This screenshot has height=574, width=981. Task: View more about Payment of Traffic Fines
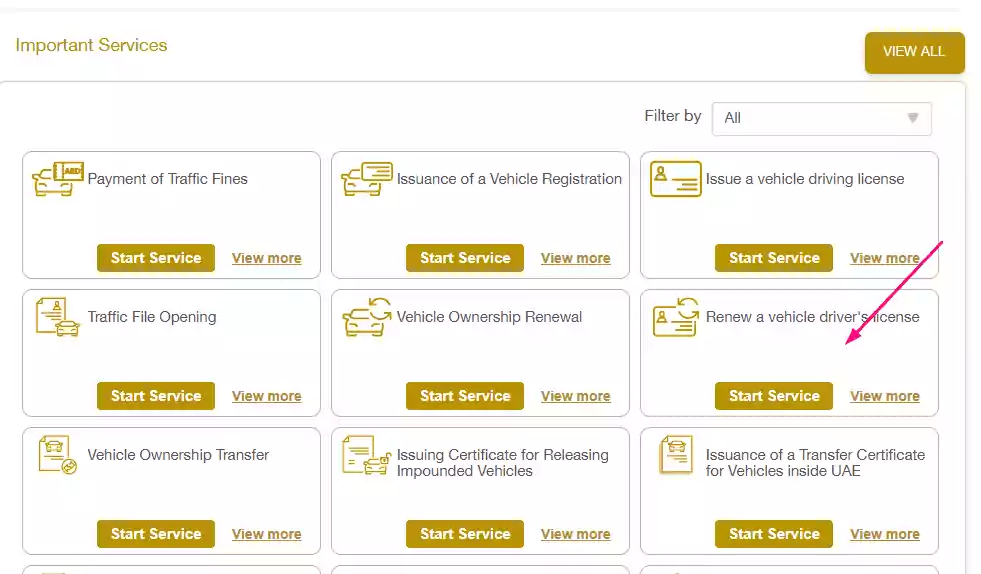tap(267, 258)
